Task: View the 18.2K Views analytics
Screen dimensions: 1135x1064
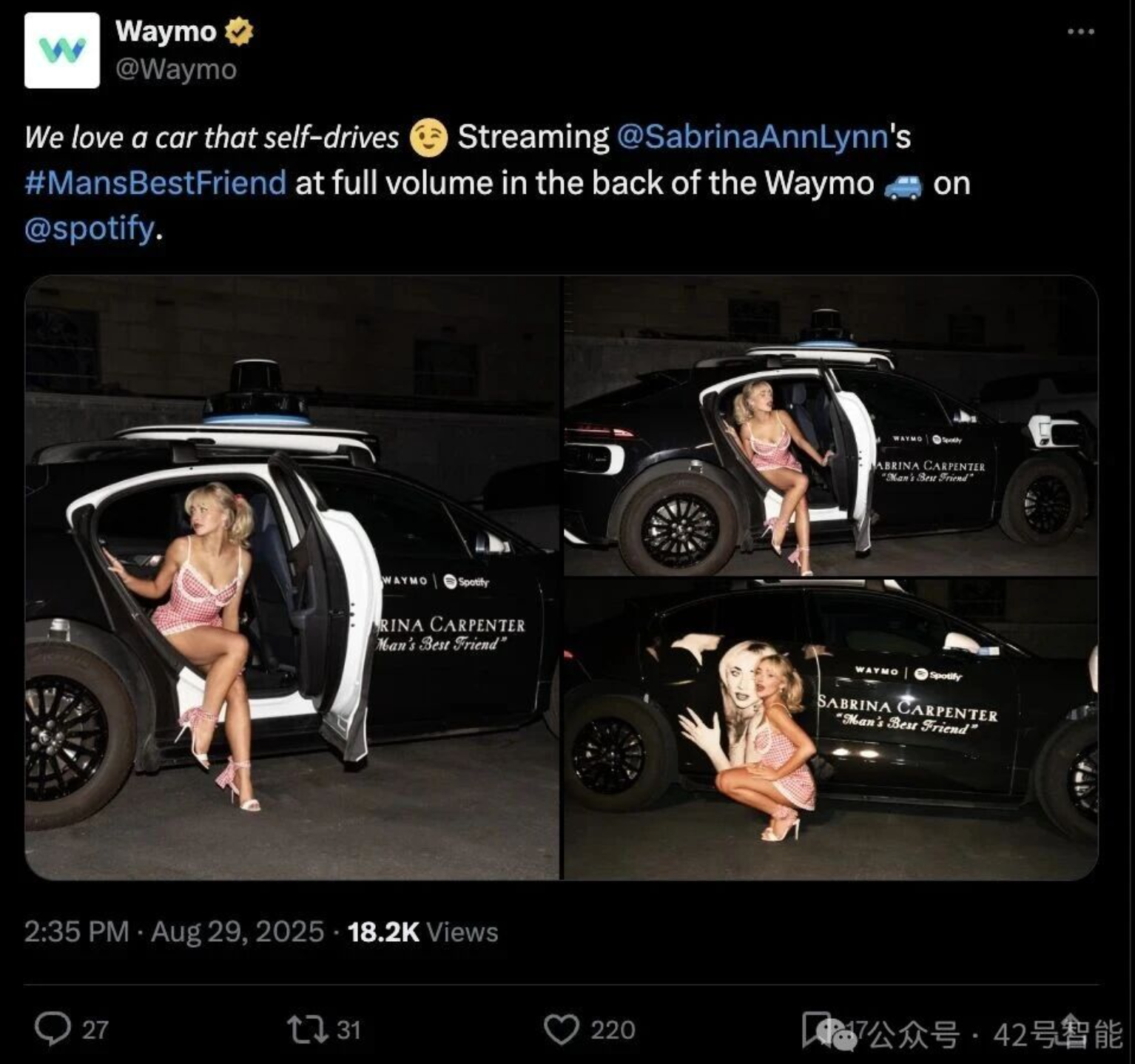Action: [422, 932]
